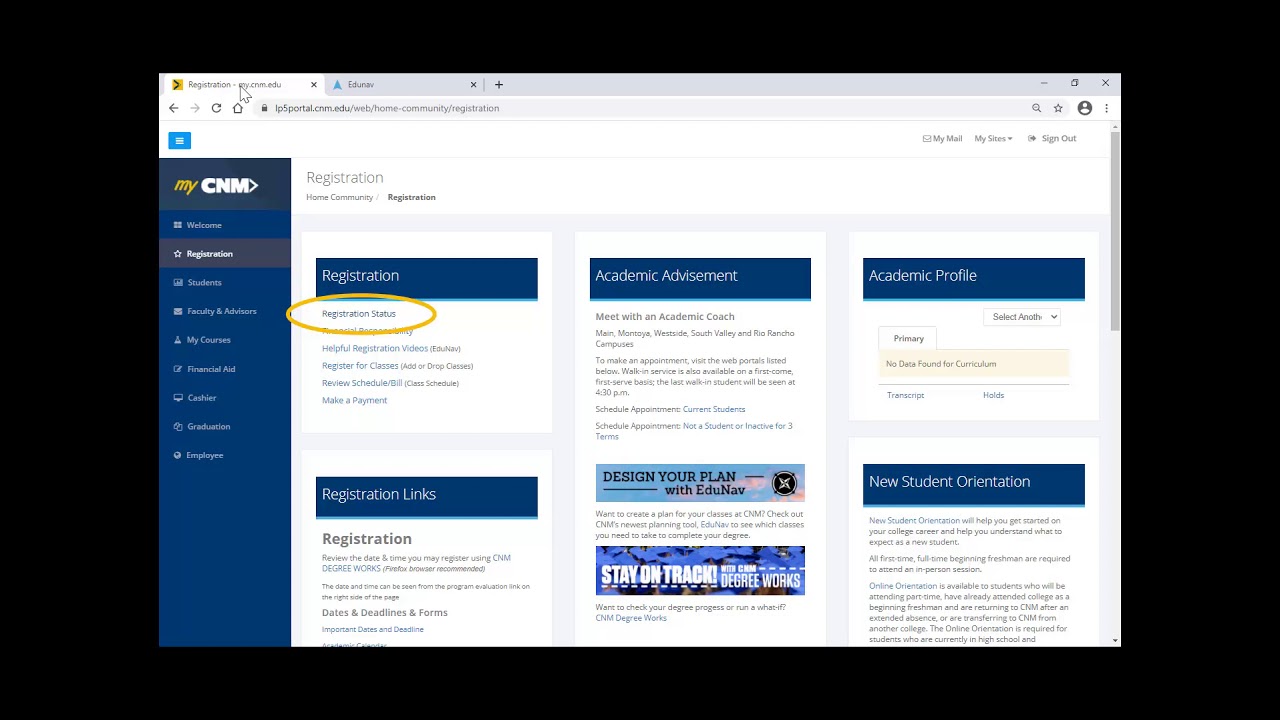The width and height of the screenshot is (1280, 720).
Task: Click Register for Classes link
Action: pyautogui.click(x=360, y=366)
